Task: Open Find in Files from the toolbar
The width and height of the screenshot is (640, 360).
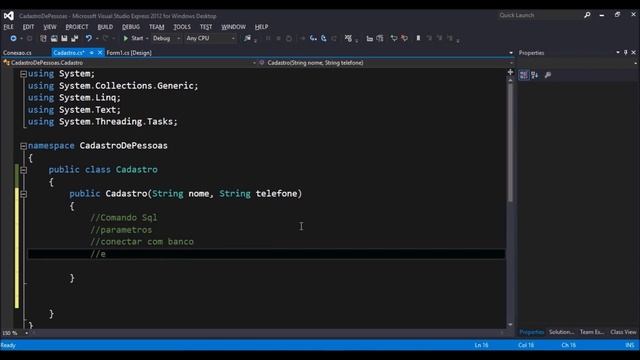Action: point(247,38)
